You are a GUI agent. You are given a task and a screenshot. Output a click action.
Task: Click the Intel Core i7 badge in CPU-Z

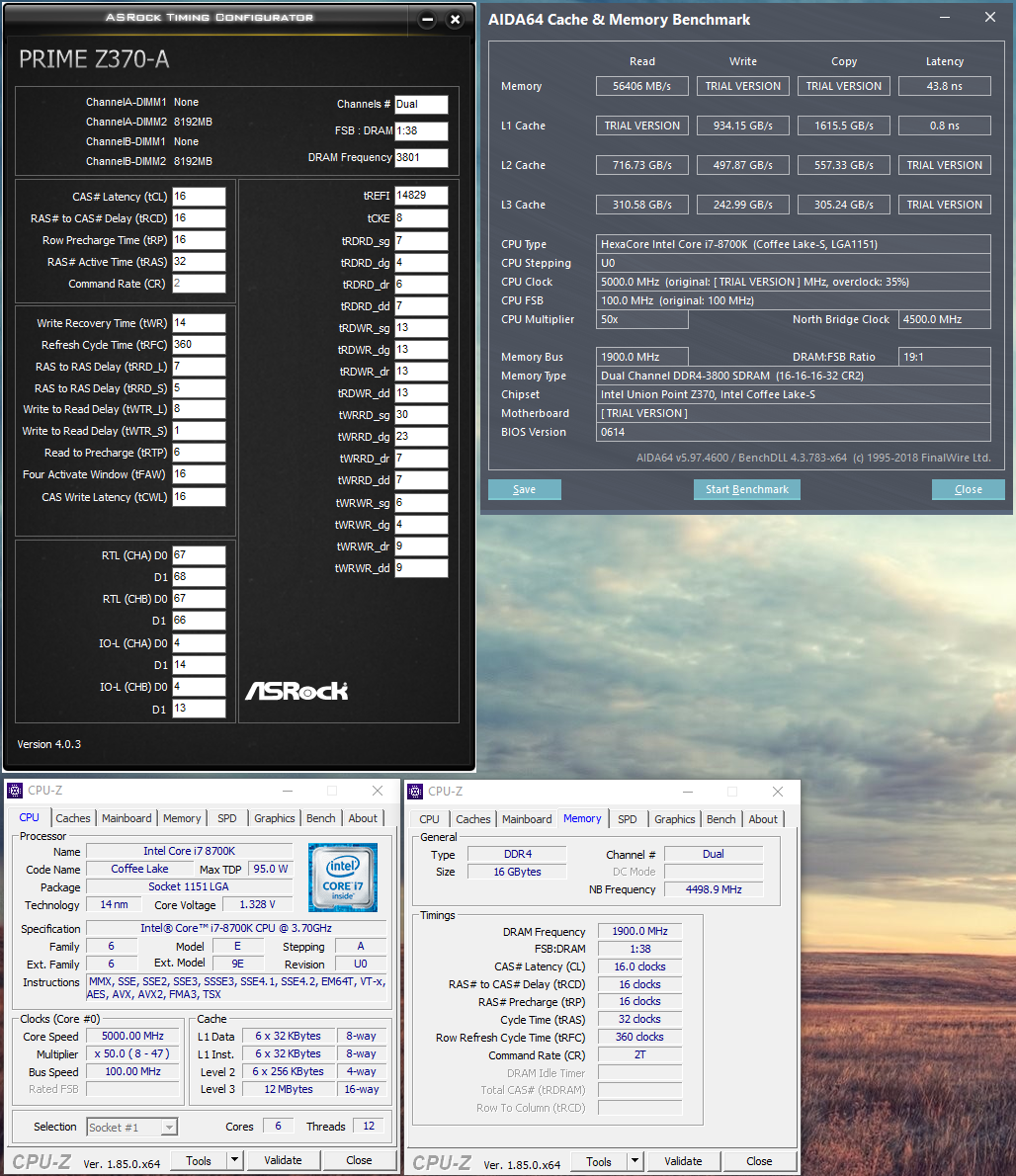tap(343, 878)
